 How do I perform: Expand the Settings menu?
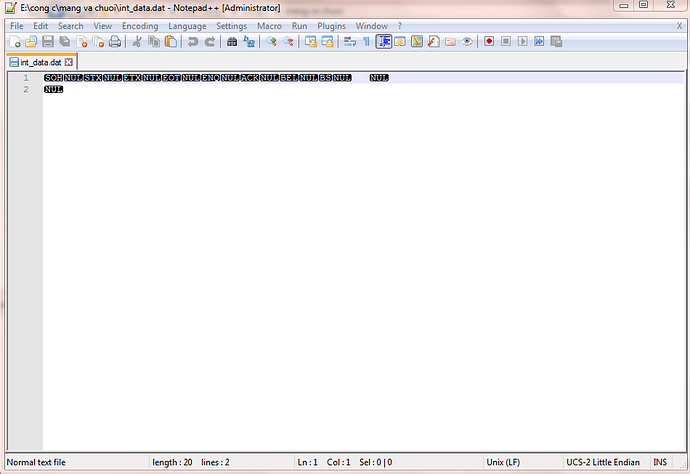231,25
